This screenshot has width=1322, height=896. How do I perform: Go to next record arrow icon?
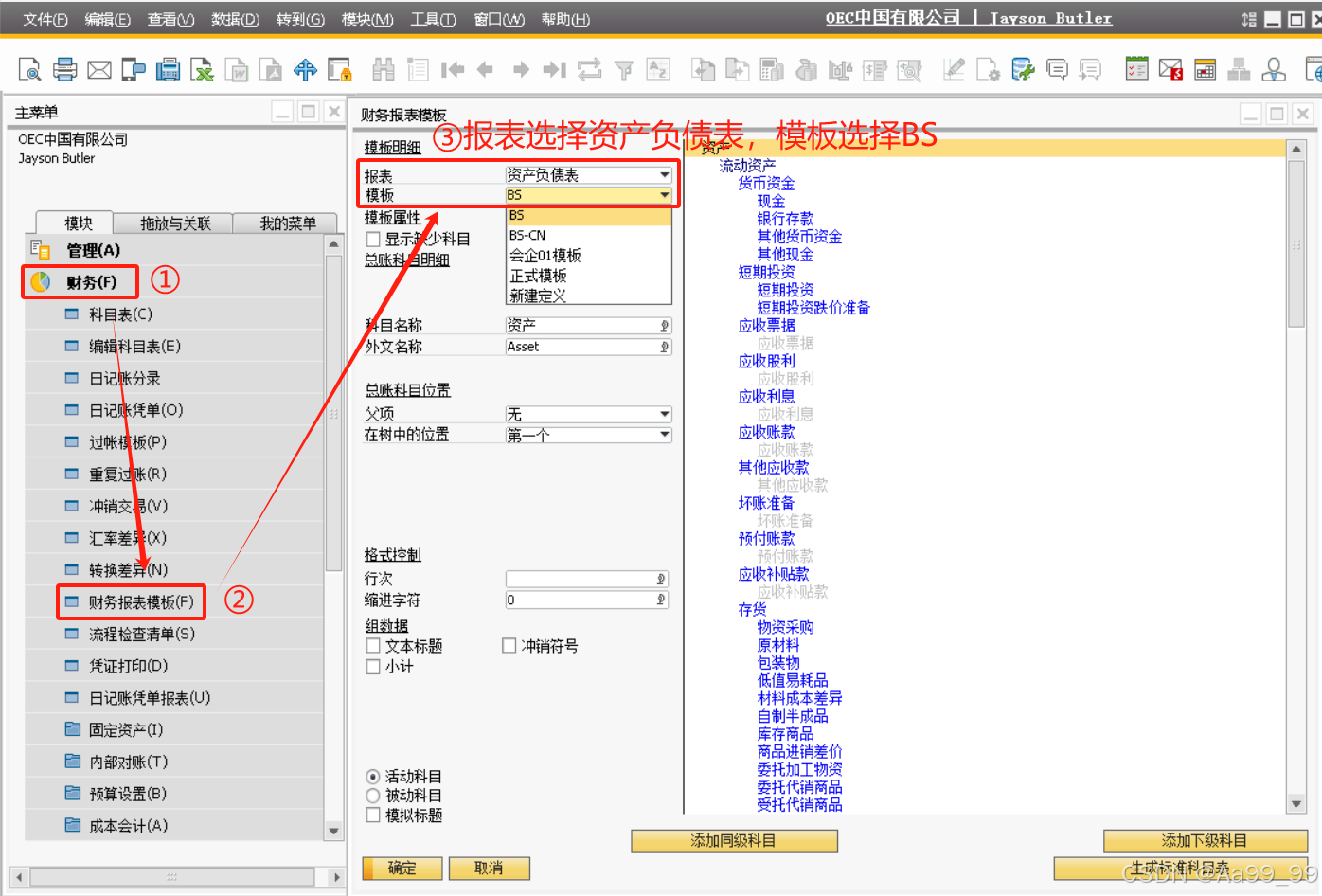tap(521, 69)
